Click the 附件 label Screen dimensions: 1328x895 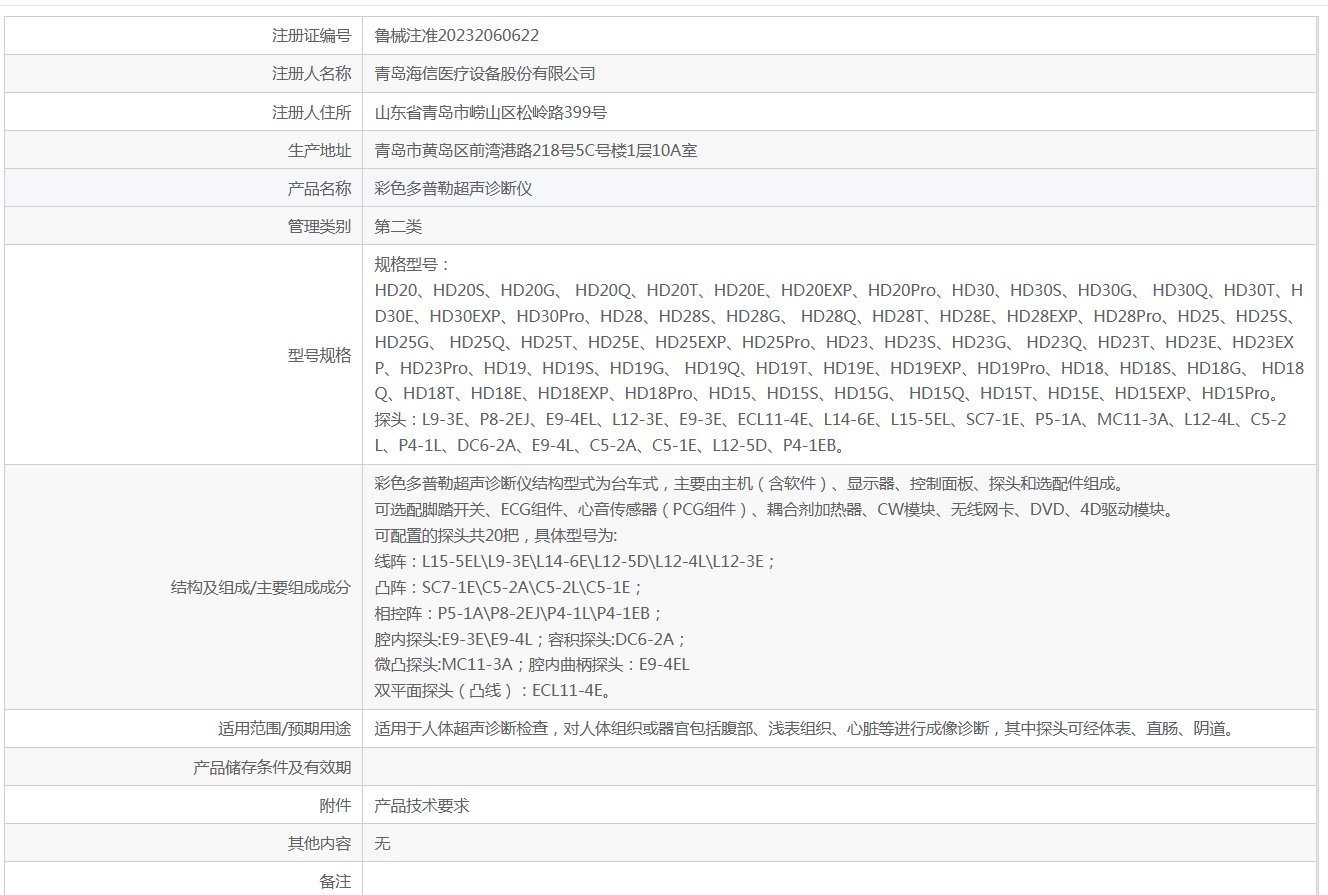(336, 805)
